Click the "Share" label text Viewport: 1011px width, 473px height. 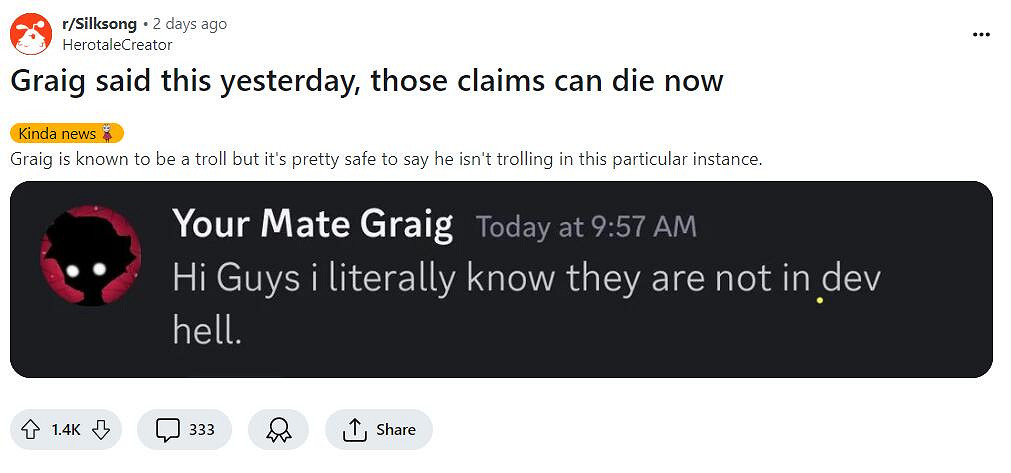396,429
